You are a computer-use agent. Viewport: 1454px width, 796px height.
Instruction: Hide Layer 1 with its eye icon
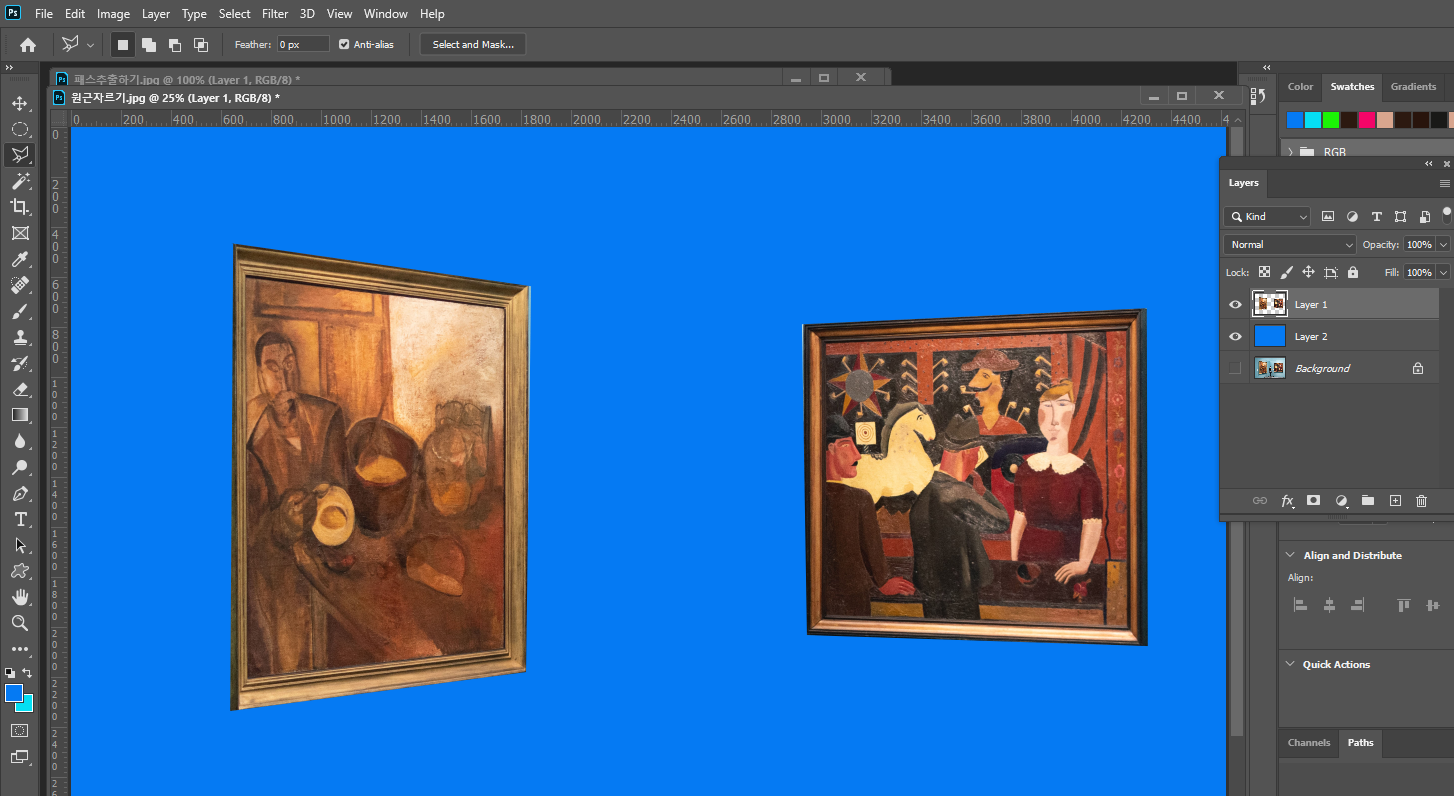pos(1235,304)
